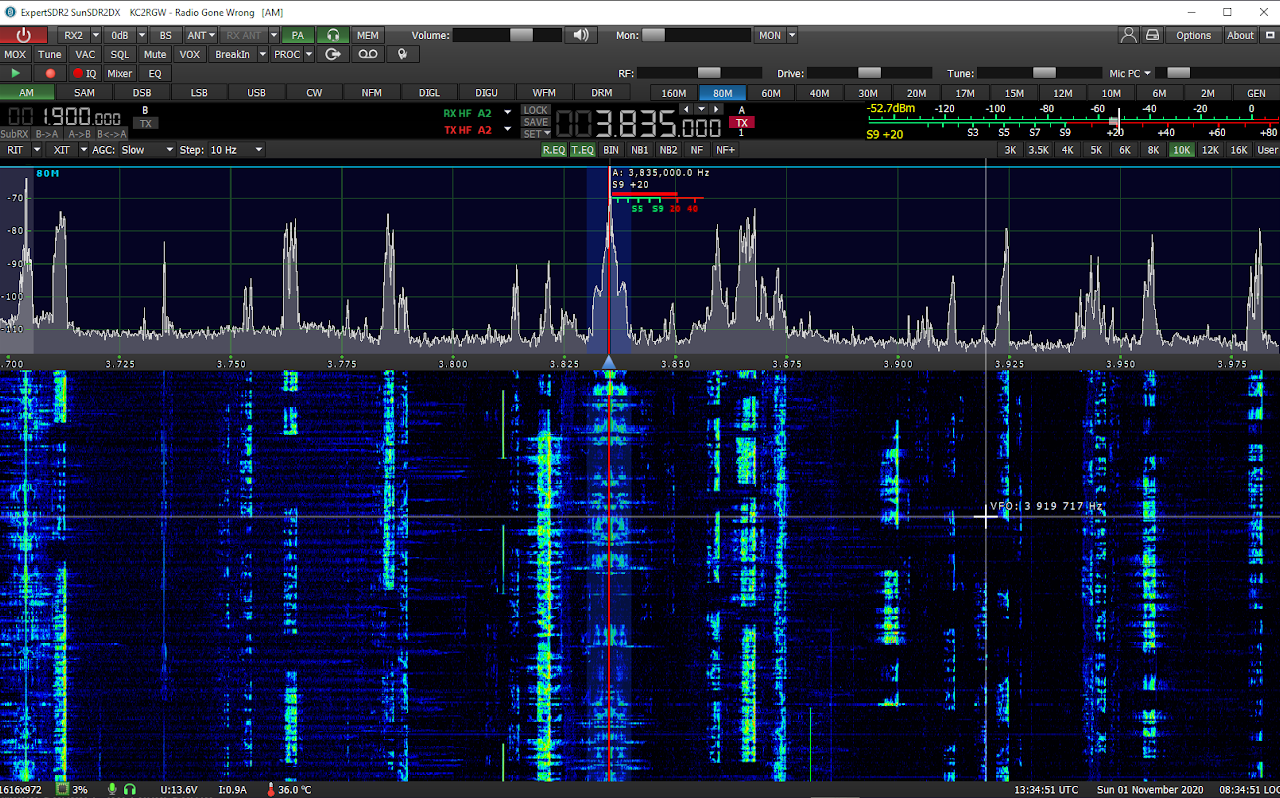
Task: Click the device icon beside Options
Action: pos(1153,35)
